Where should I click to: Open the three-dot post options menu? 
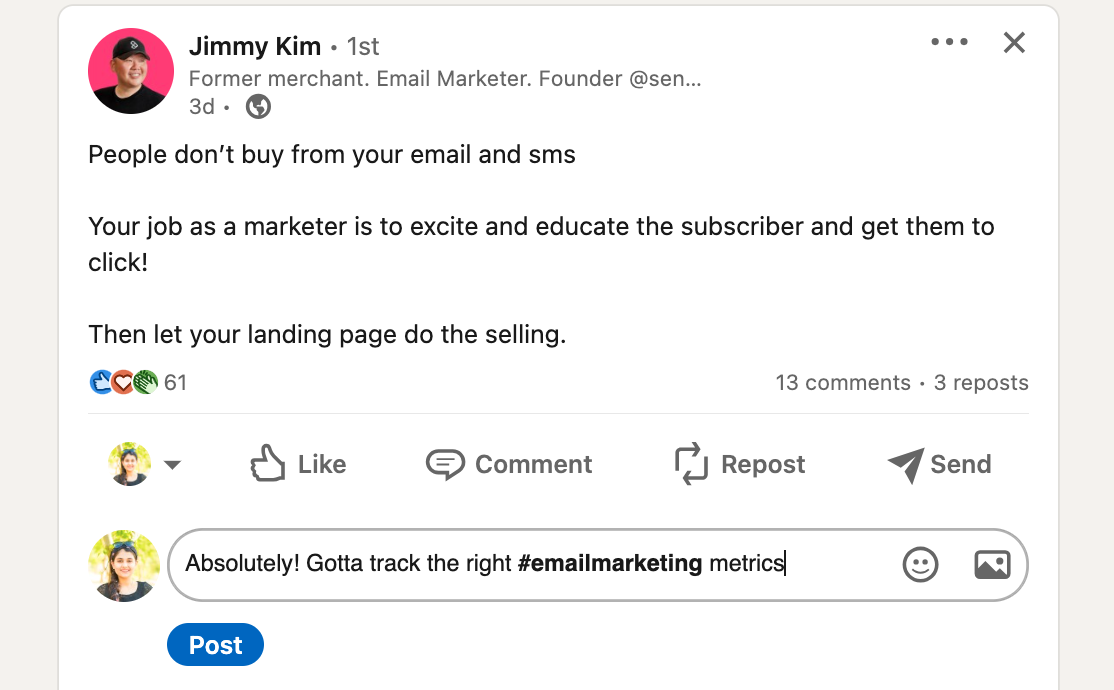point(949,42)
